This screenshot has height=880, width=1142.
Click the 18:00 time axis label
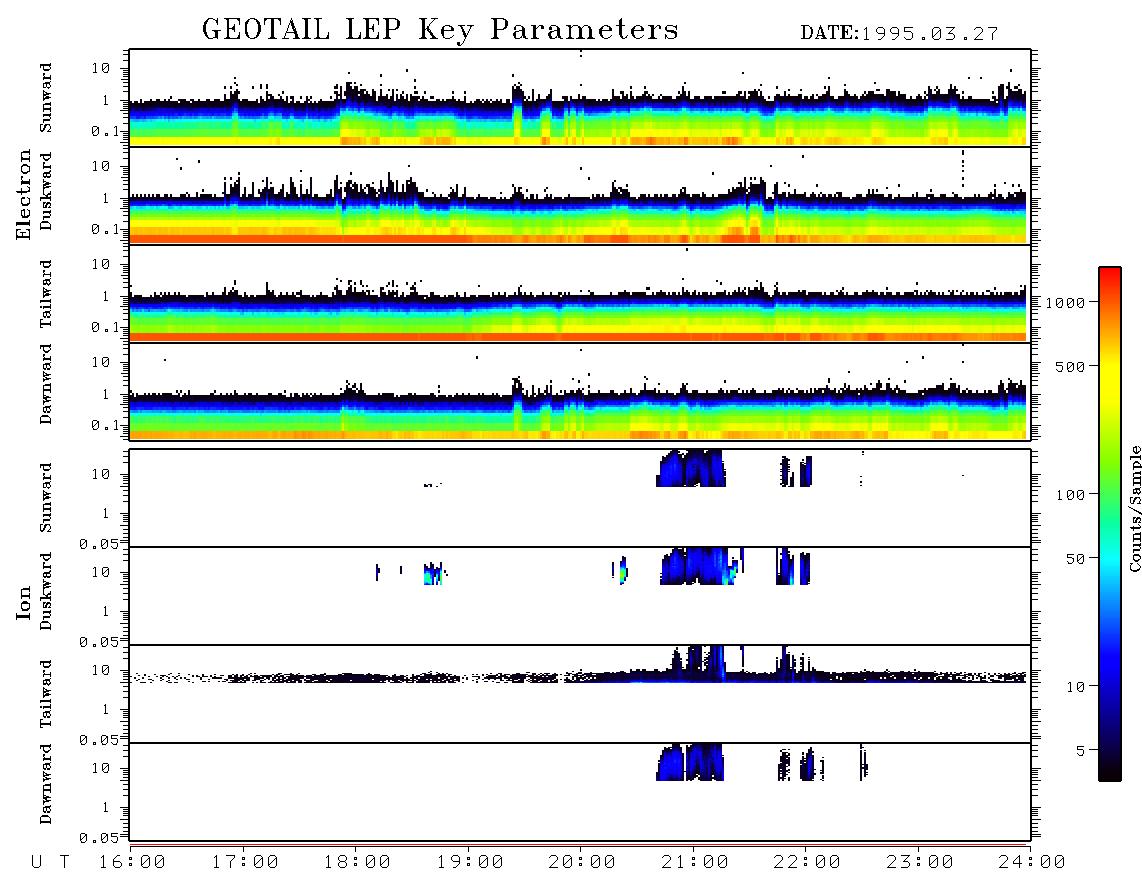tap(357, 862)
